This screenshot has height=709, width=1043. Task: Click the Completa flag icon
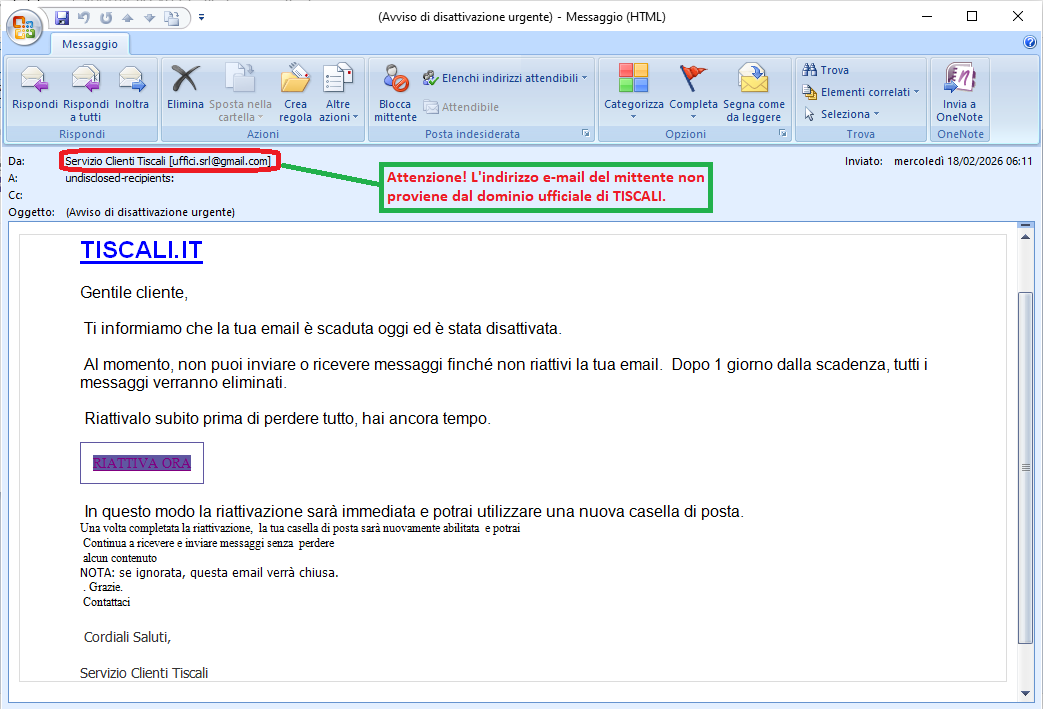(693, 80)
